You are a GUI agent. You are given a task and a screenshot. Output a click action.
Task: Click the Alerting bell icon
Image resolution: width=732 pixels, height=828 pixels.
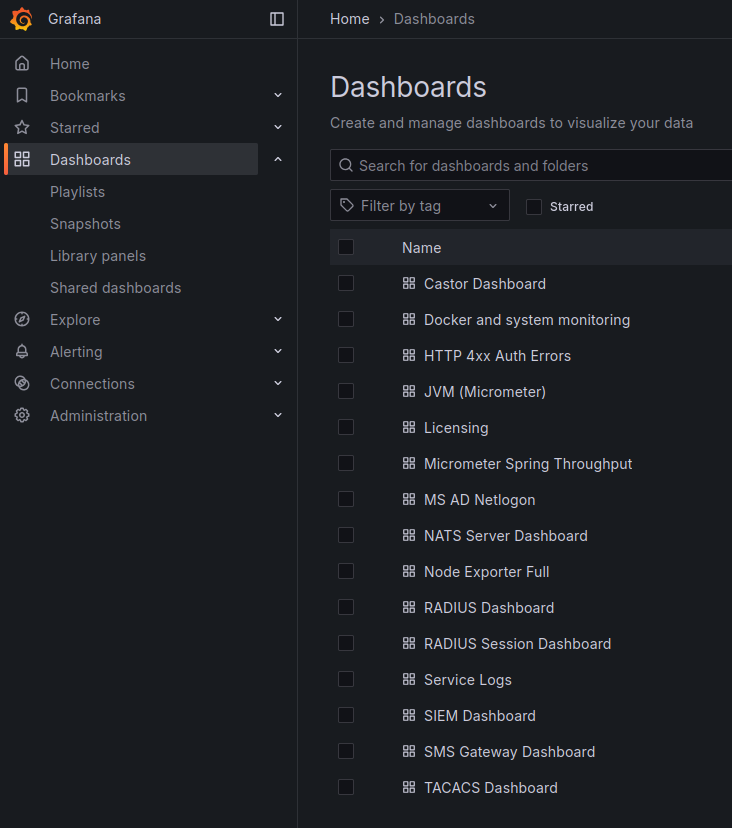pyautogui.click(x=22, y=352)
